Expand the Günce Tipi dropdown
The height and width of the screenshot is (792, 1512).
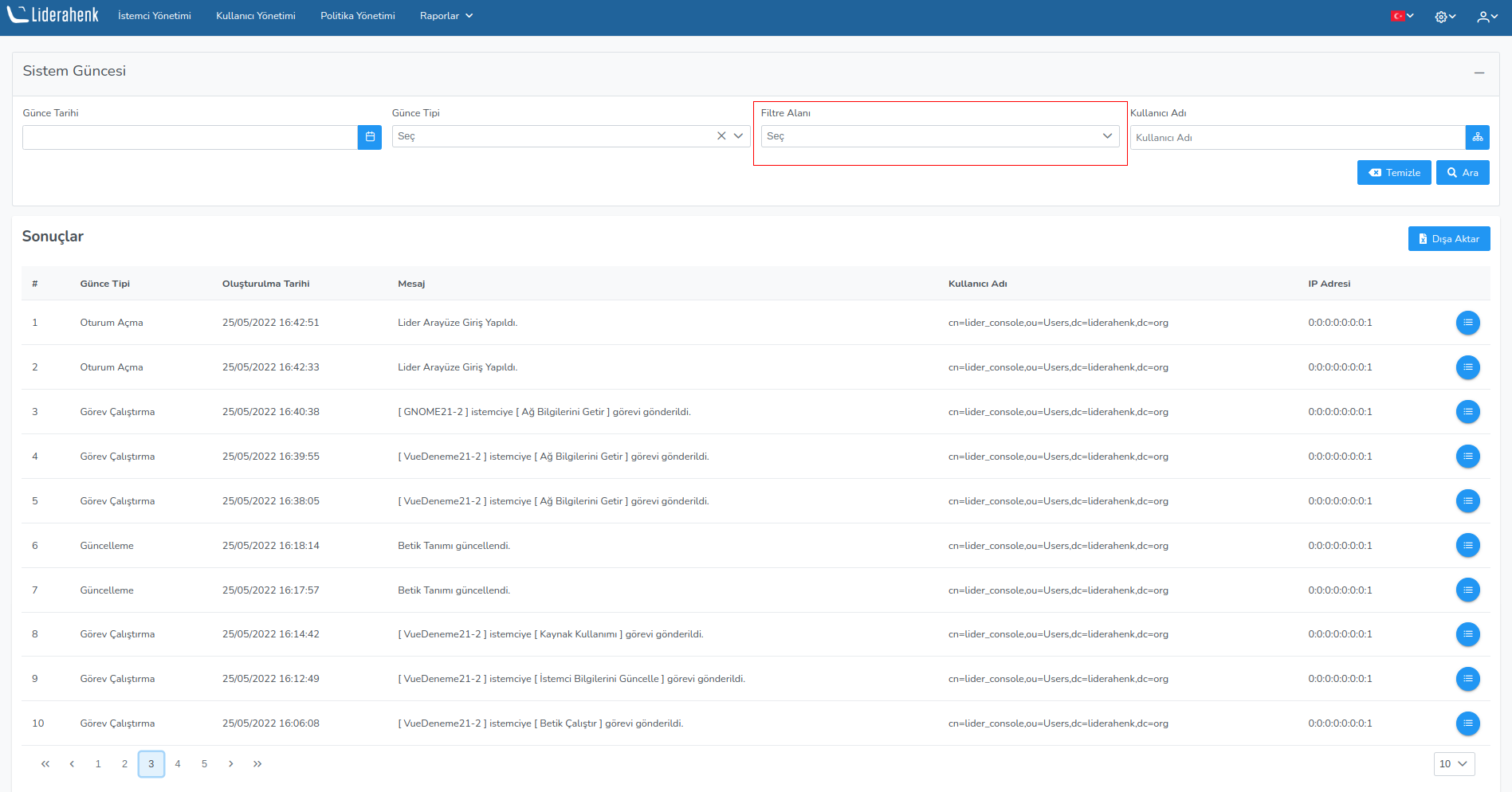[739, 136]
